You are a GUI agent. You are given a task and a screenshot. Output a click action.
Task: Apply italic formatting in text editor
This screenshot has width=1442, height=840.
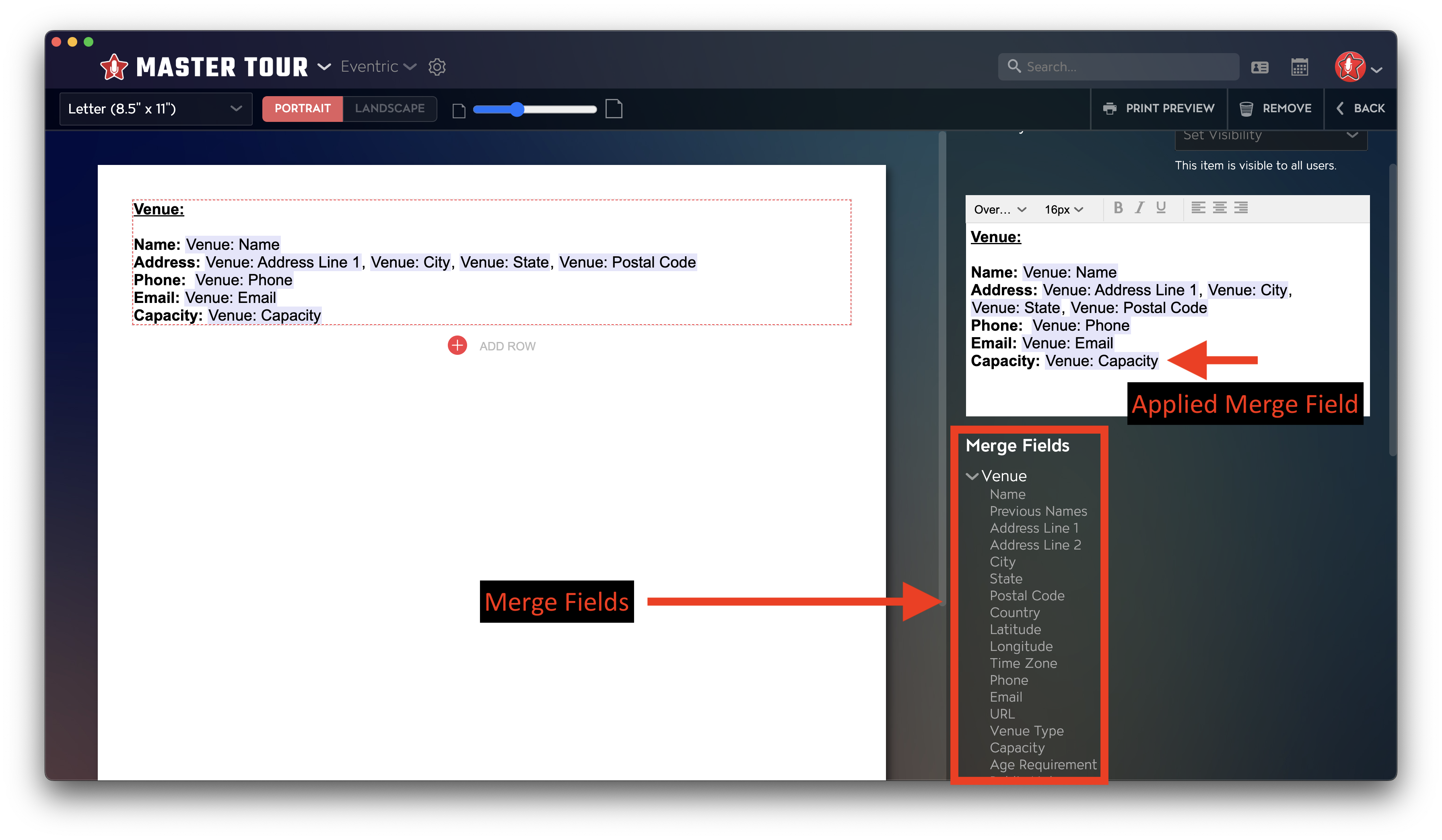click(x=1139, y=208)
